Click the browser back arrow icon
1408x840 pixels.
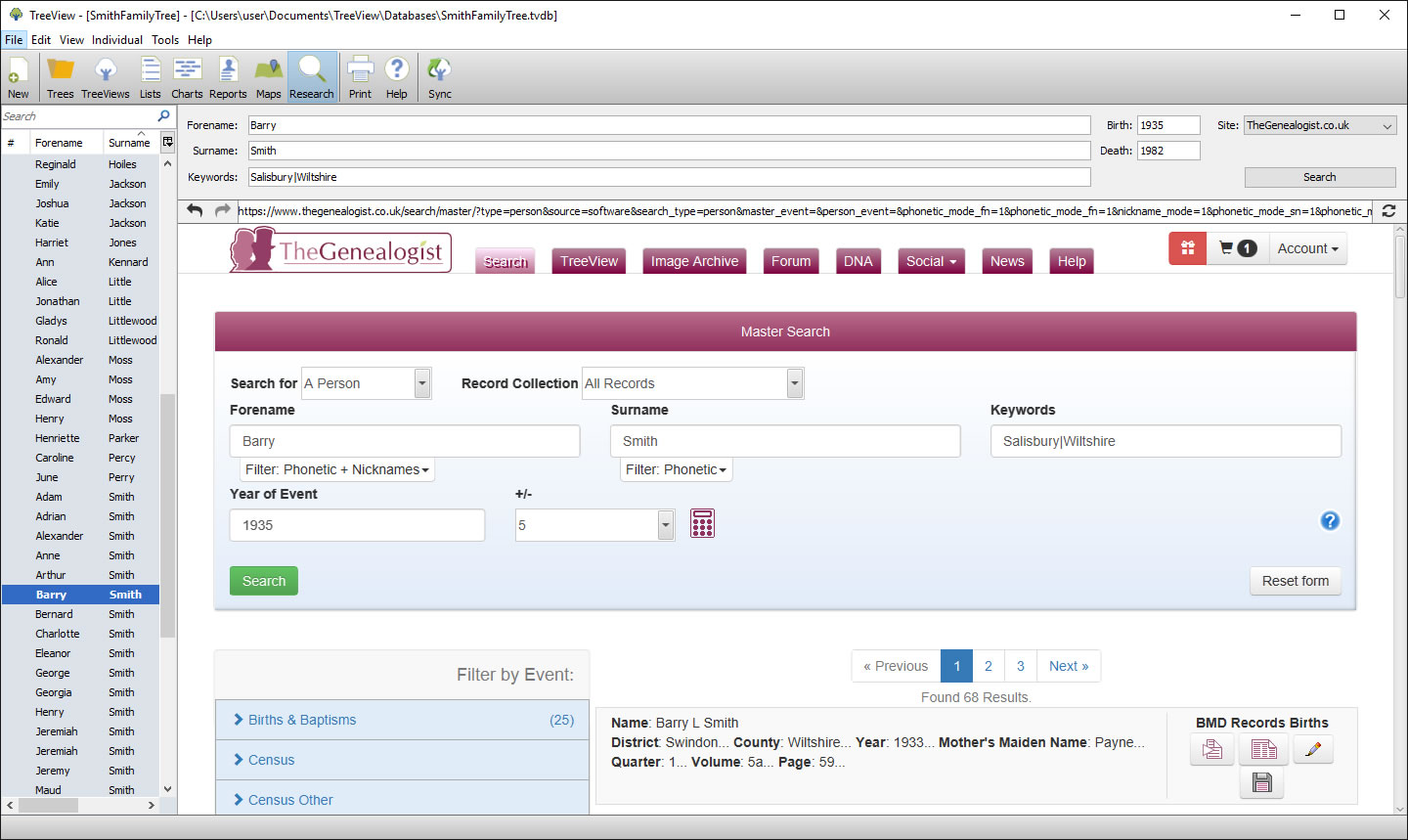pyautogui.click(x=195, y=210)
